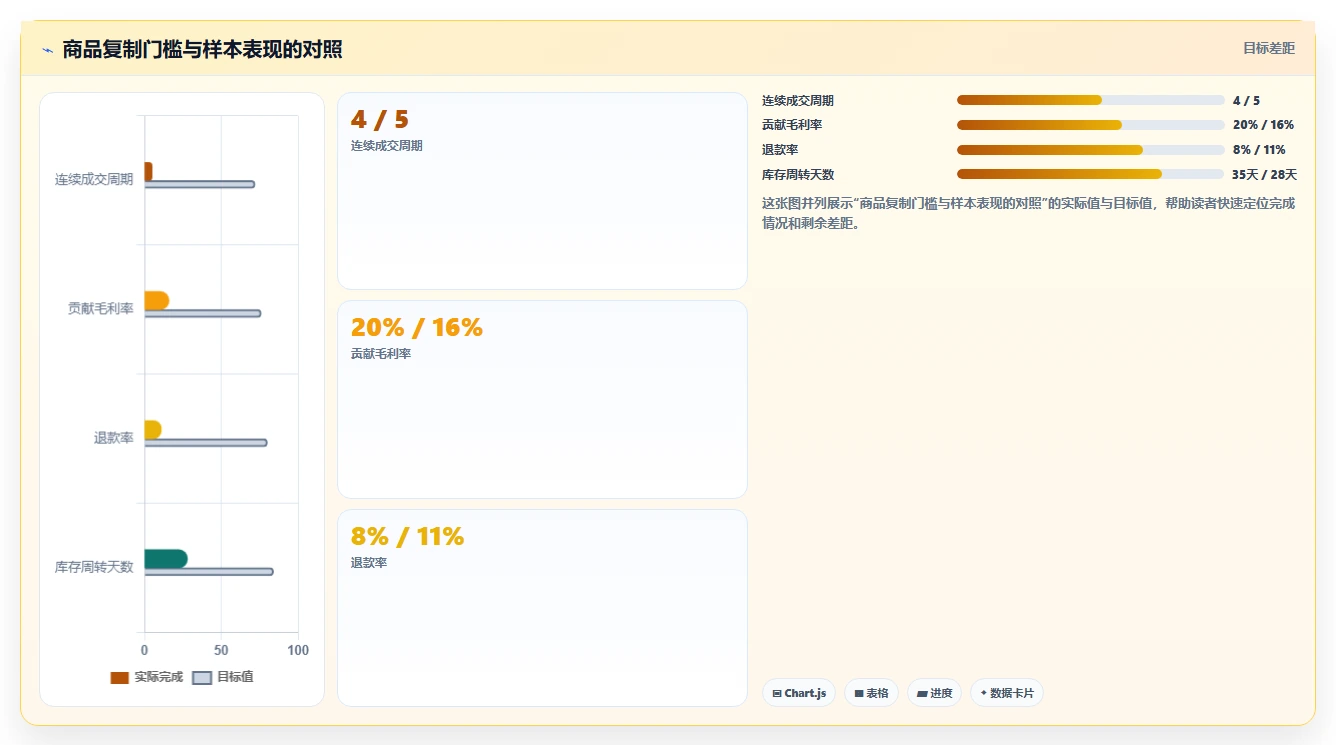This screenshot has width=1336, height=745.
Task: Click the 实际完成 legend color swatch
Action: tap(119, 678)
